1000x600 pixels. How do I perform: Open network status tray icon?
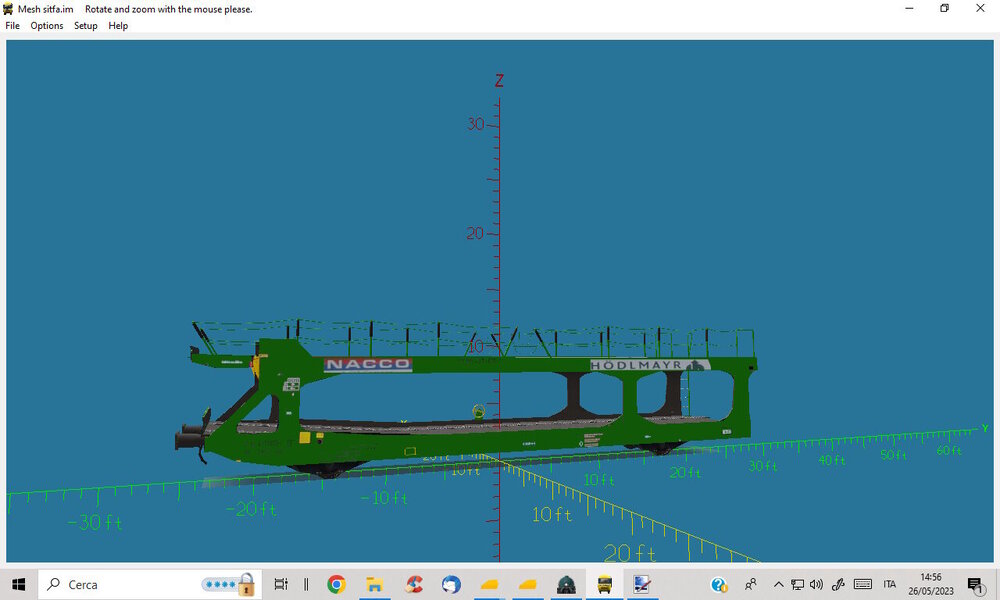tap(797, 584)
